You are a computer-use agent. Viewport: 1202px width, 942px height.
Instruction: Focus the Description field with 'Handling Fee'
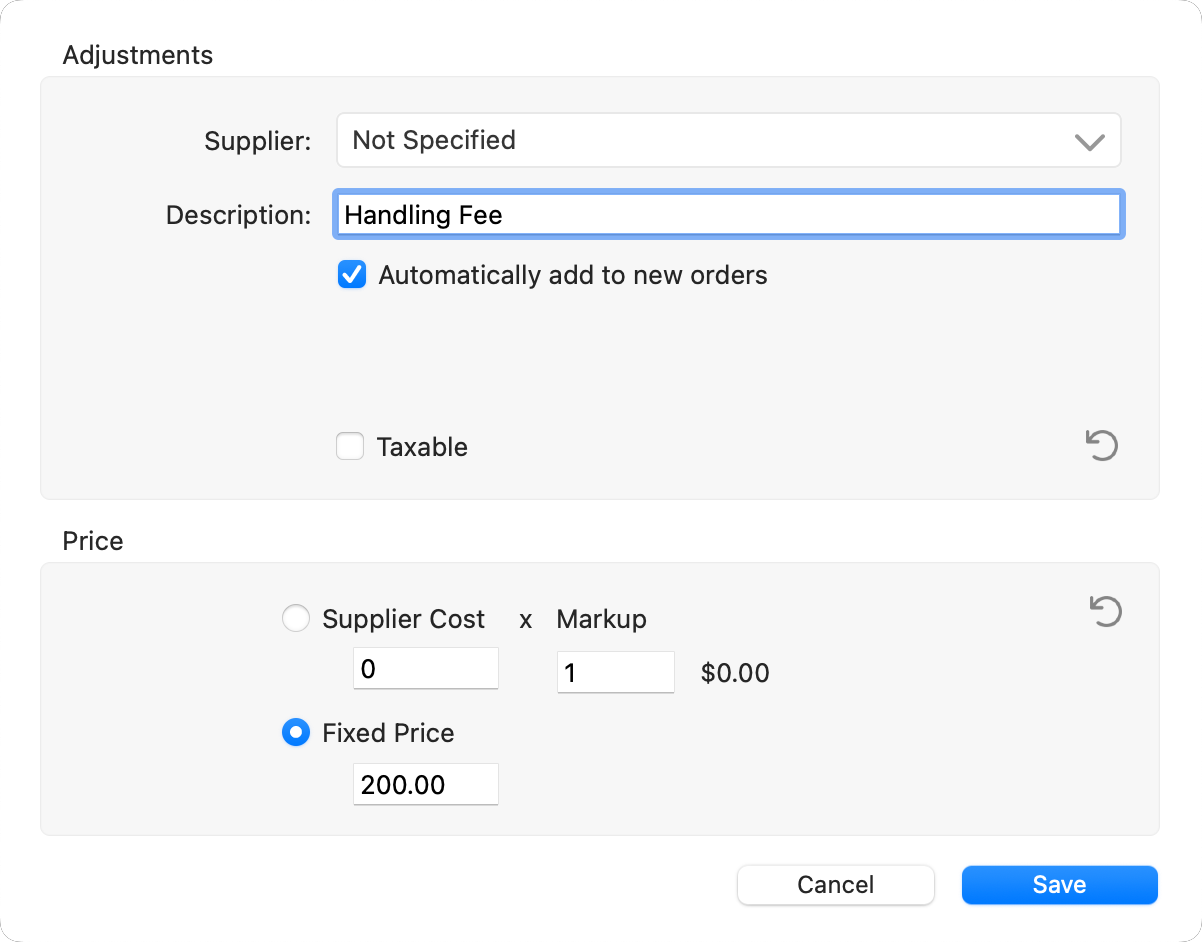[x=728, y=215]
